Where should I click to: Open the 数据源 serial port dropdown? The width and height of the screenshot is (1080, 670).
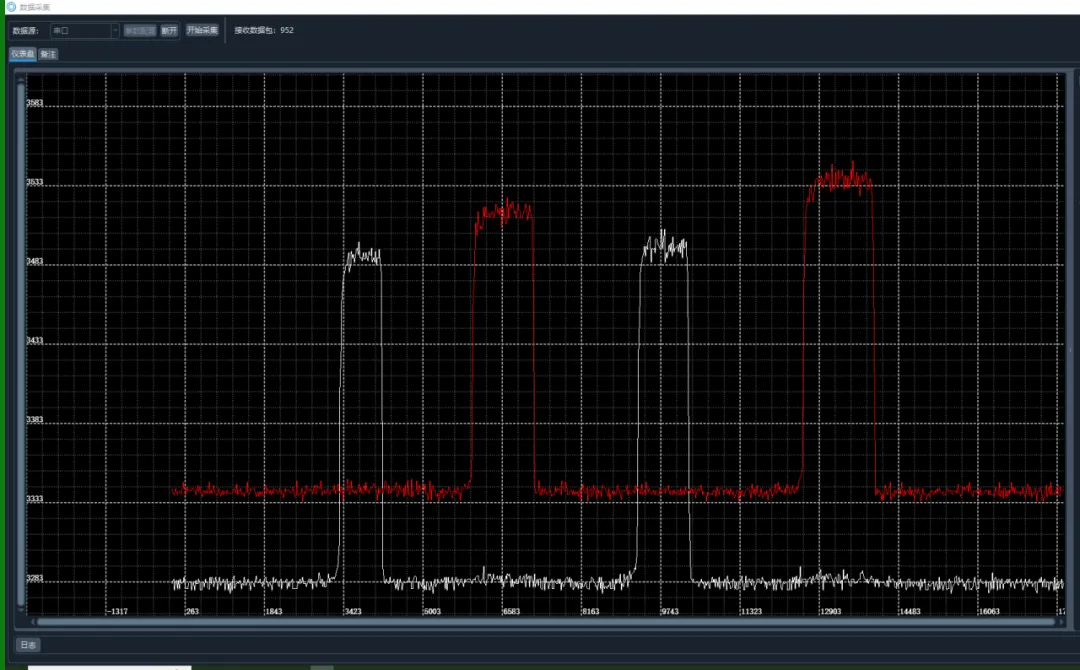[85, 30]
